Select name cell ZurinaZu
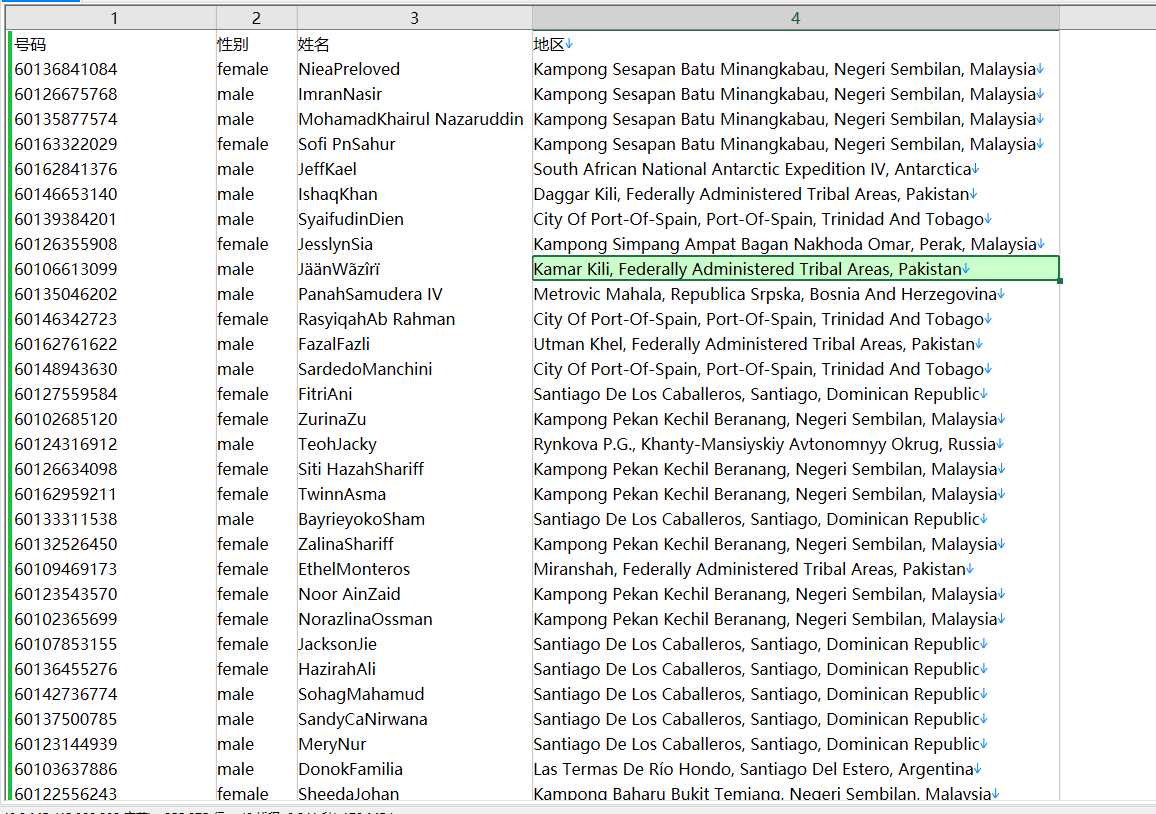This screenshot has width=1156, height=814. [414, 420]
